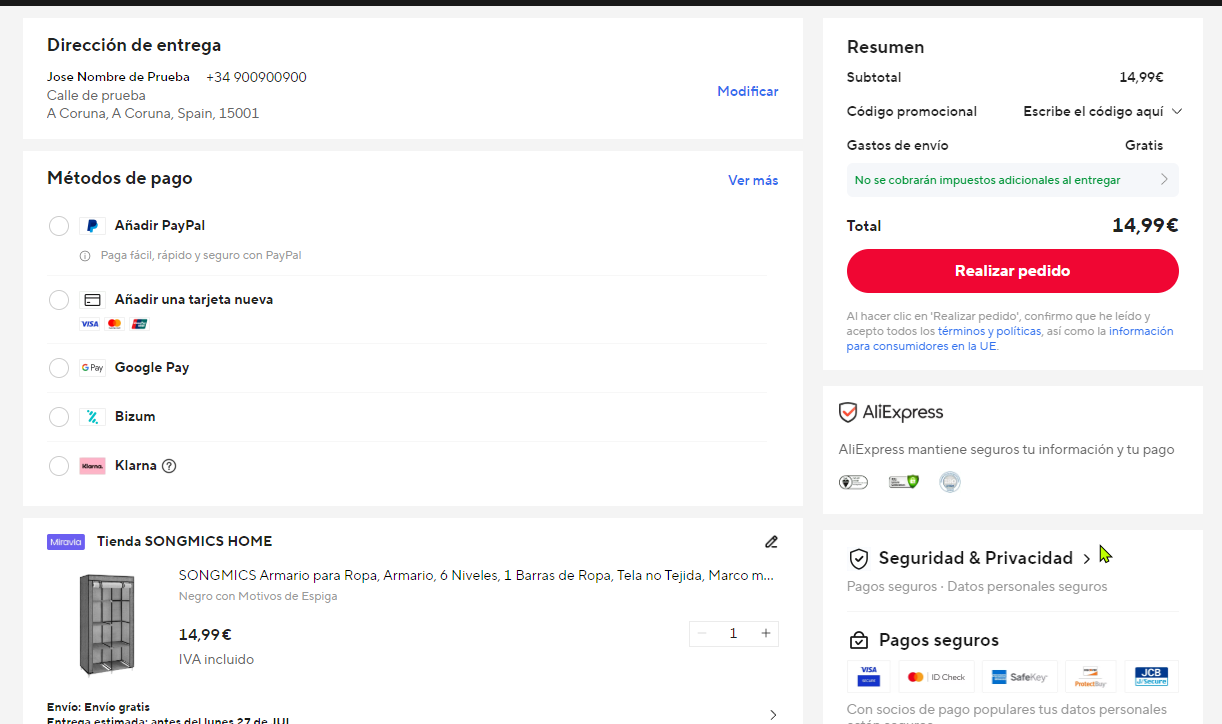The image size is (1222, 724).
Task: Click the Mastercard ID Check badge
Action: [936, 677]
